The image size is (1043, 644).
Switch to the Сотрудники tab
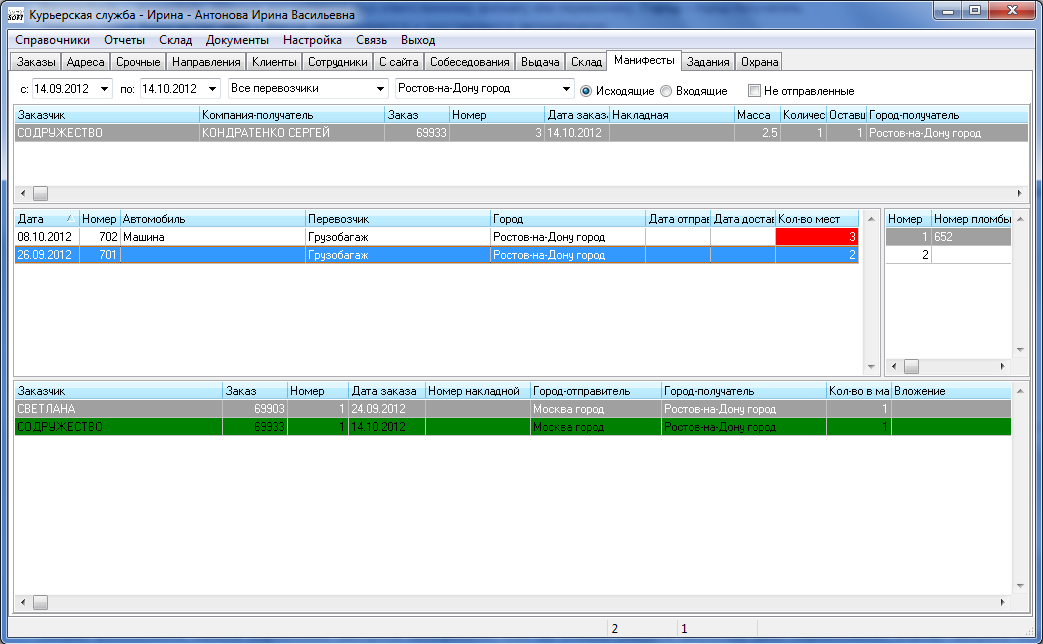pos(338,62)
